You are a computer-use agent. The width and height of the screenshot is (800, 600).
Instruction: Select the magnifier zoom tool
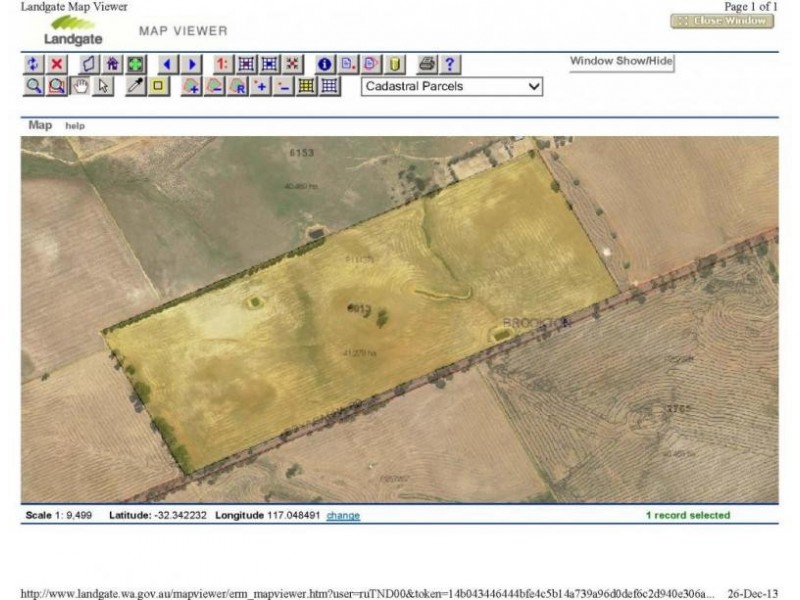(x=33, y=86)
